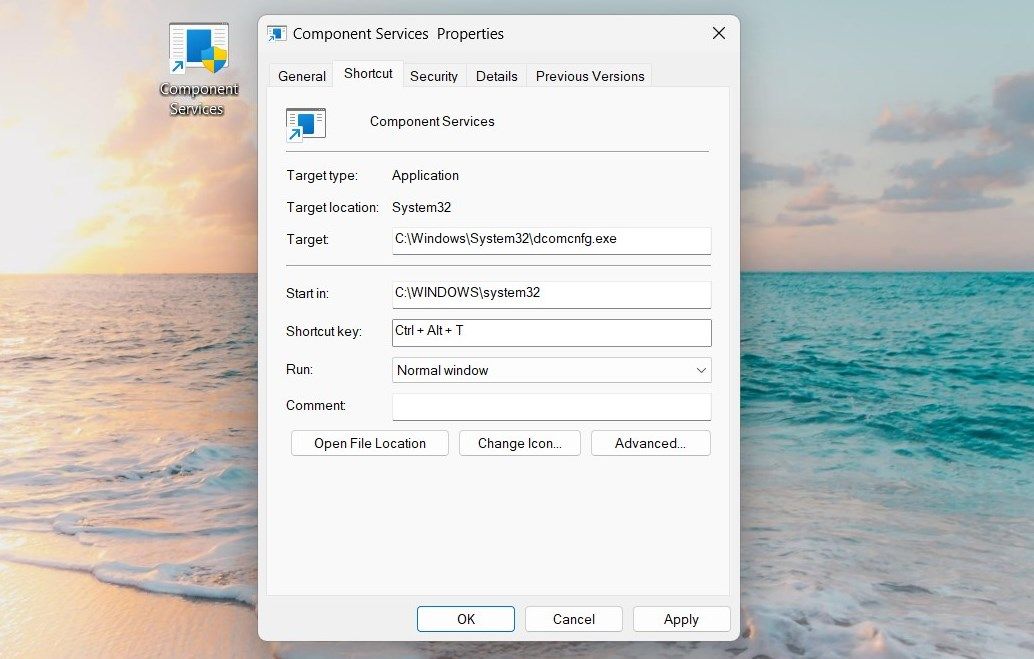1034x659 pixels.
Task: Click the Target type label
Action: pos(322,175)
